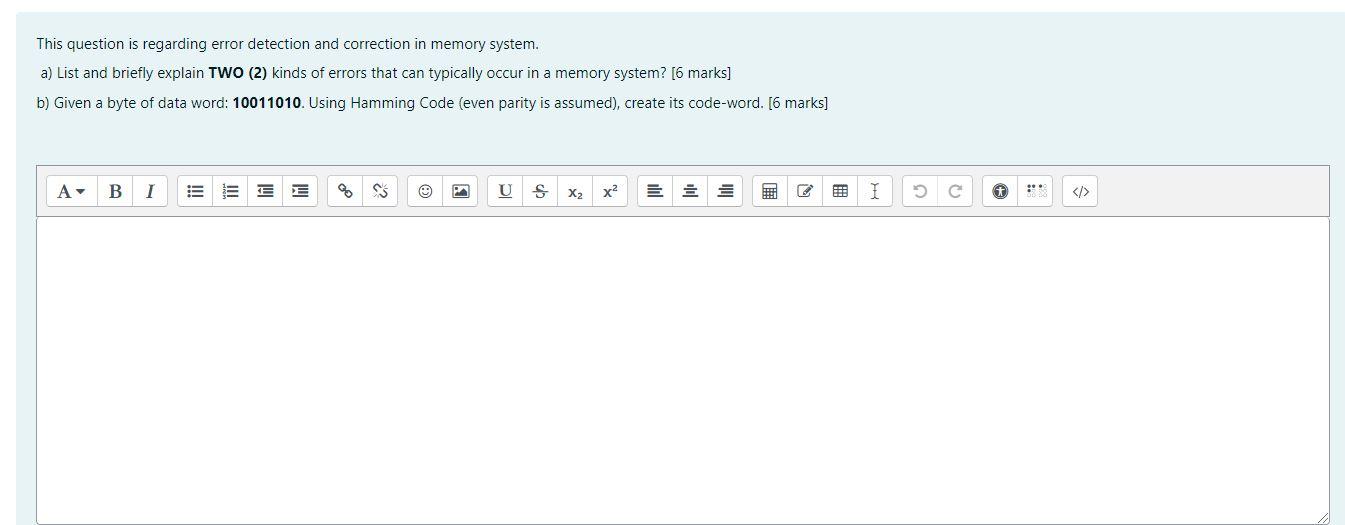This screenshot has height=525, width=1345.
Task: Insert an ordered numbered list
Action: (x=230, y=191)
